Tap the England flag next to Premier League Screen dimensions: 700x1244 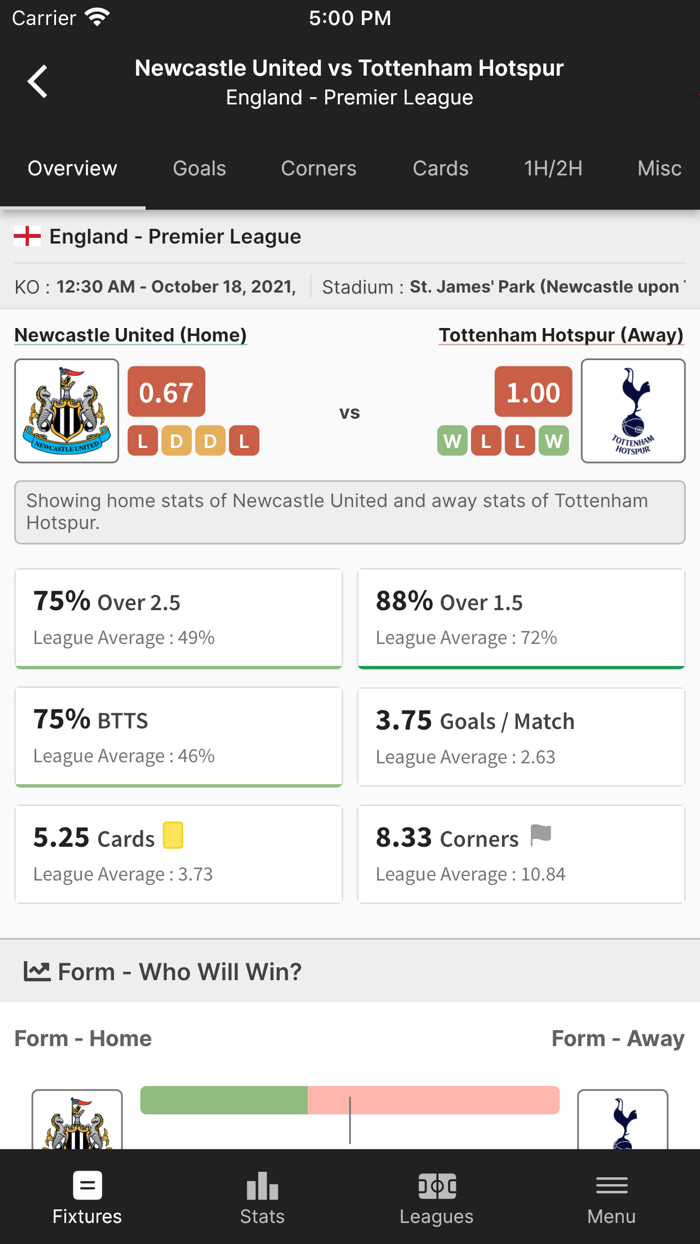pyautogui.click(x=29, y=236)
